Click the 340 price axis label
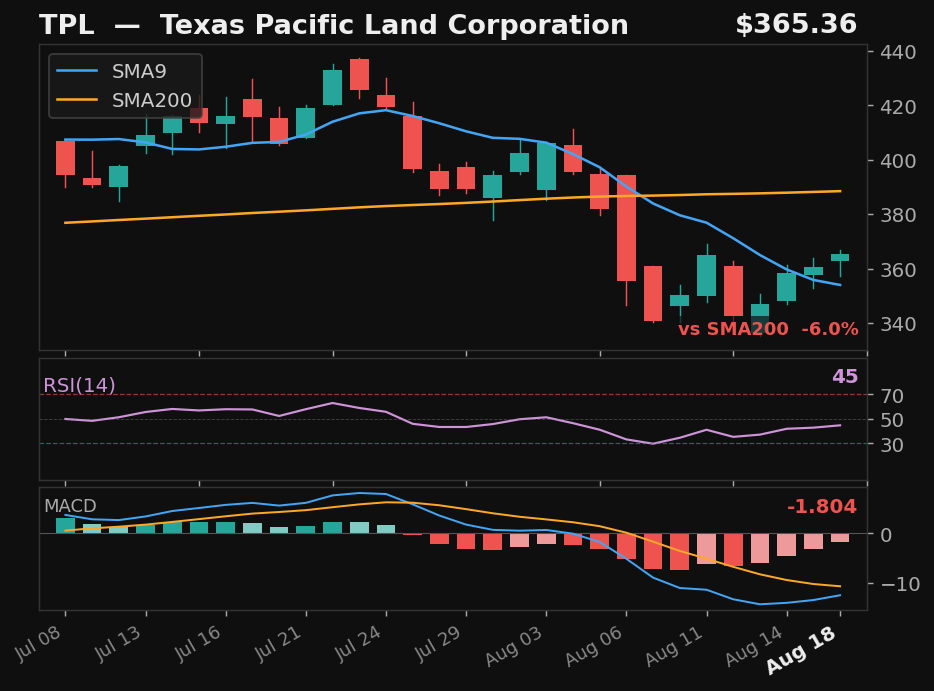 [898, 324]
